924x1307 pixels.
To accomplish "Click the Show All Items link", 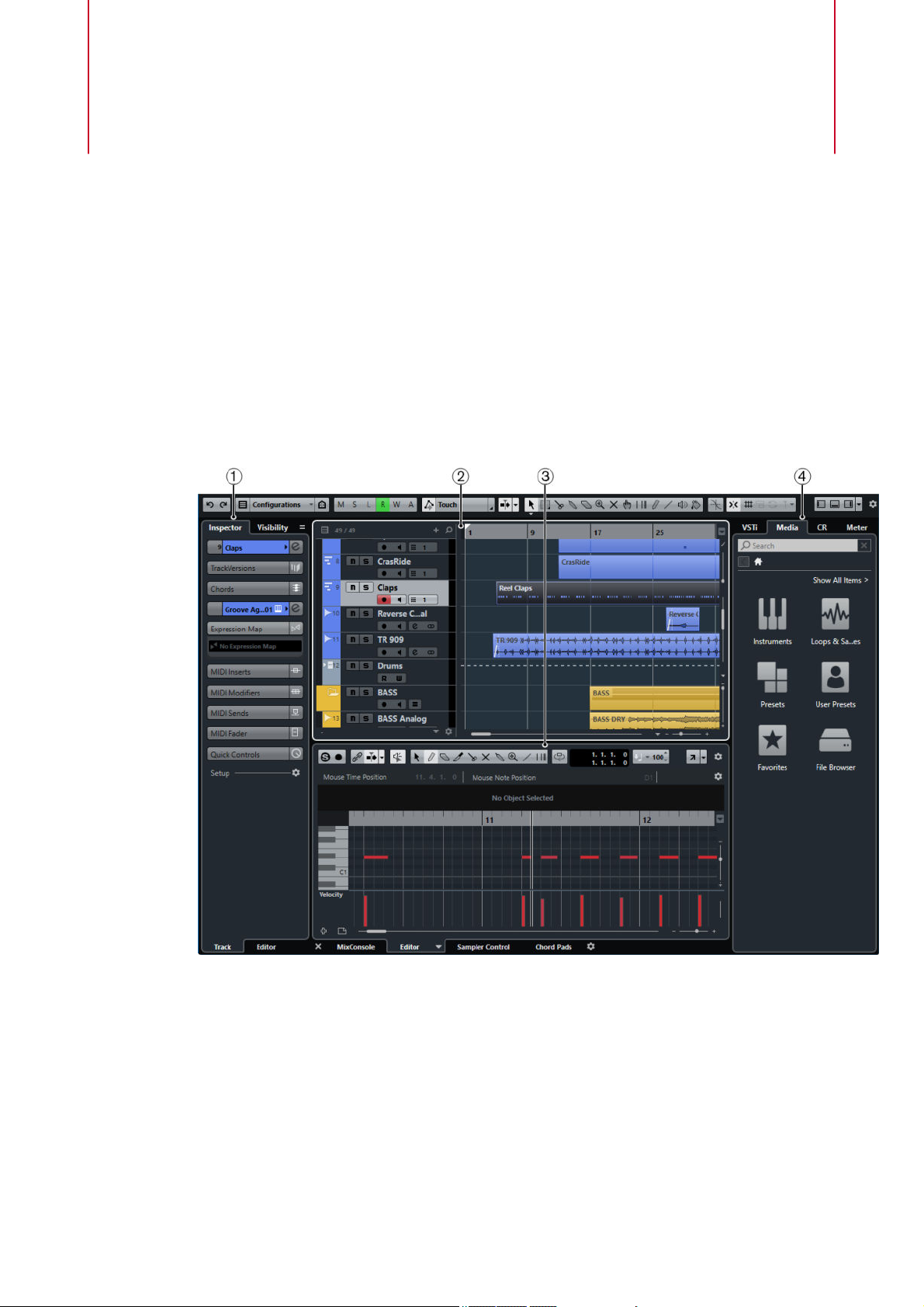I will click(x=840, y=580).
